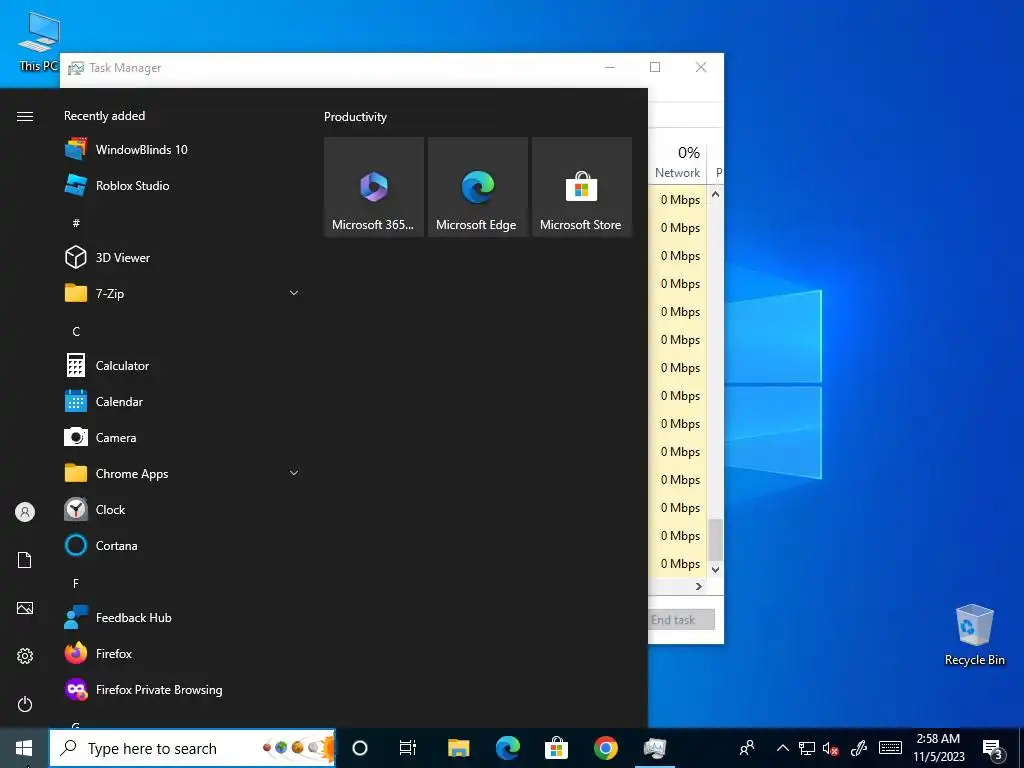This screenshot has height=768, width=1024.
Task: Click the Recently added heading
Action: coord(104,116)
